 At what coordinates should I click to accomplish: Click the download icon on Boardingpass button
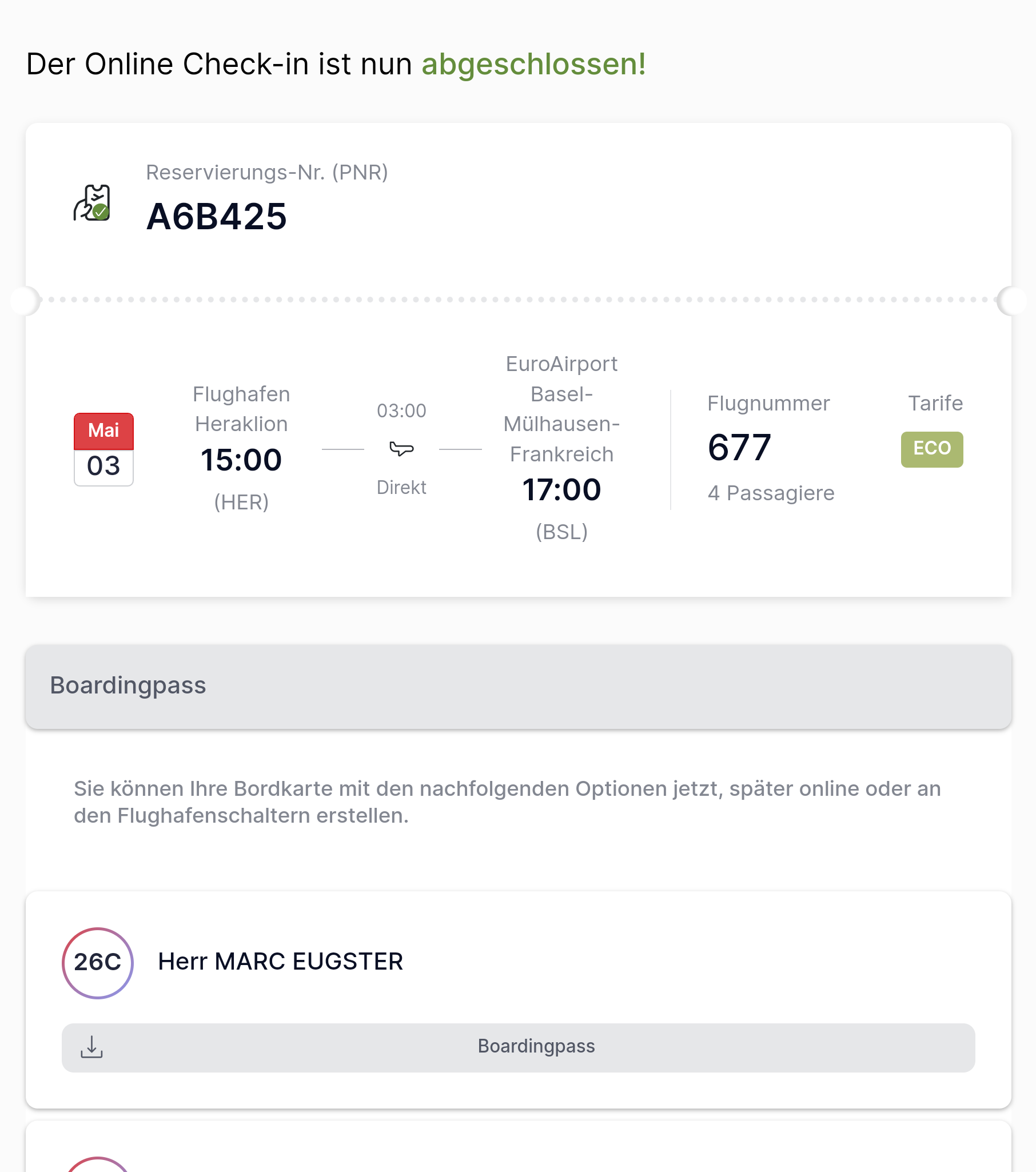[91, 1047]
